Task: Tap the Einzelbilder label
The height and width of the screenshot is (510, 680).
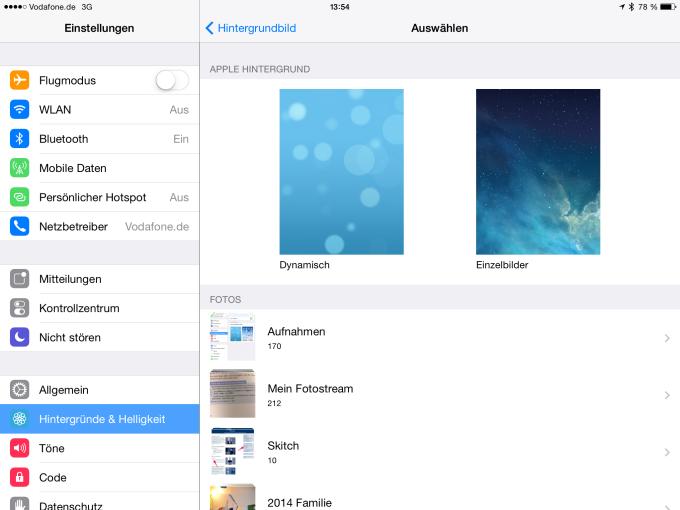Action: pos(502,265)
